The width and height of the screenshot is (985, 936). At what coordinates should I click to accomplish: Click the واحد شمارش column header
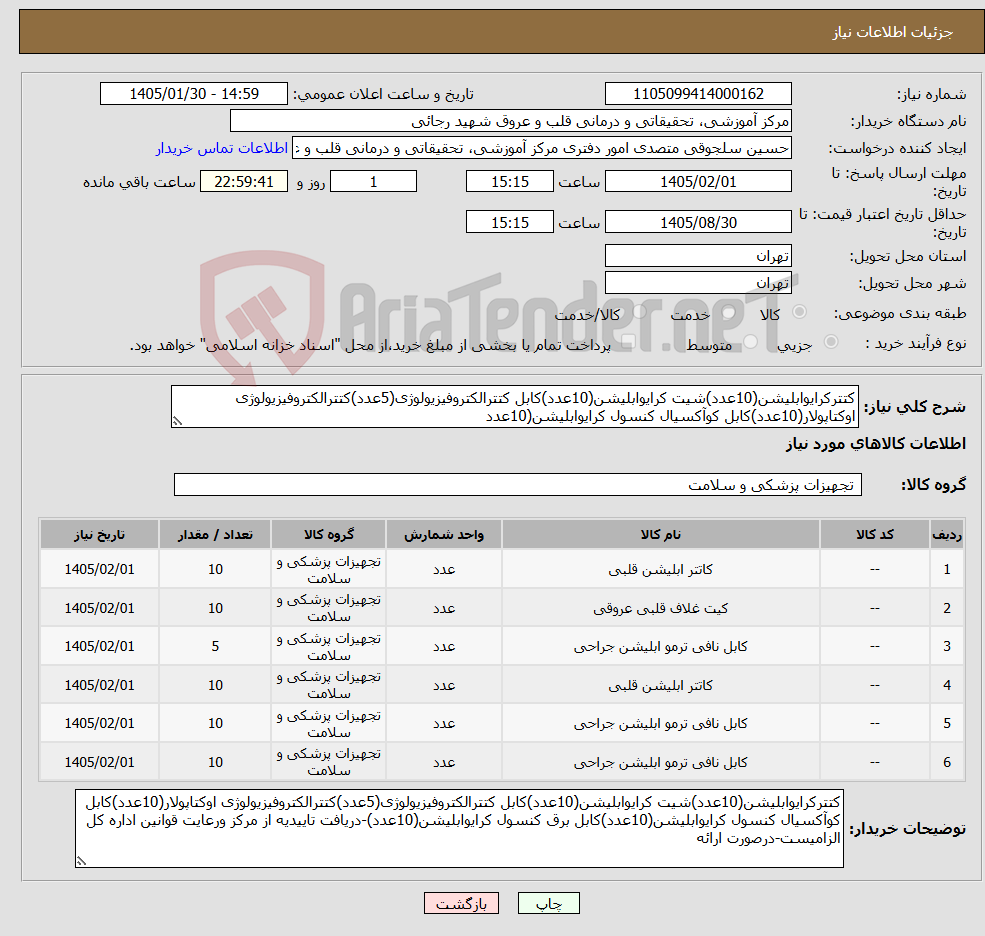444,535
